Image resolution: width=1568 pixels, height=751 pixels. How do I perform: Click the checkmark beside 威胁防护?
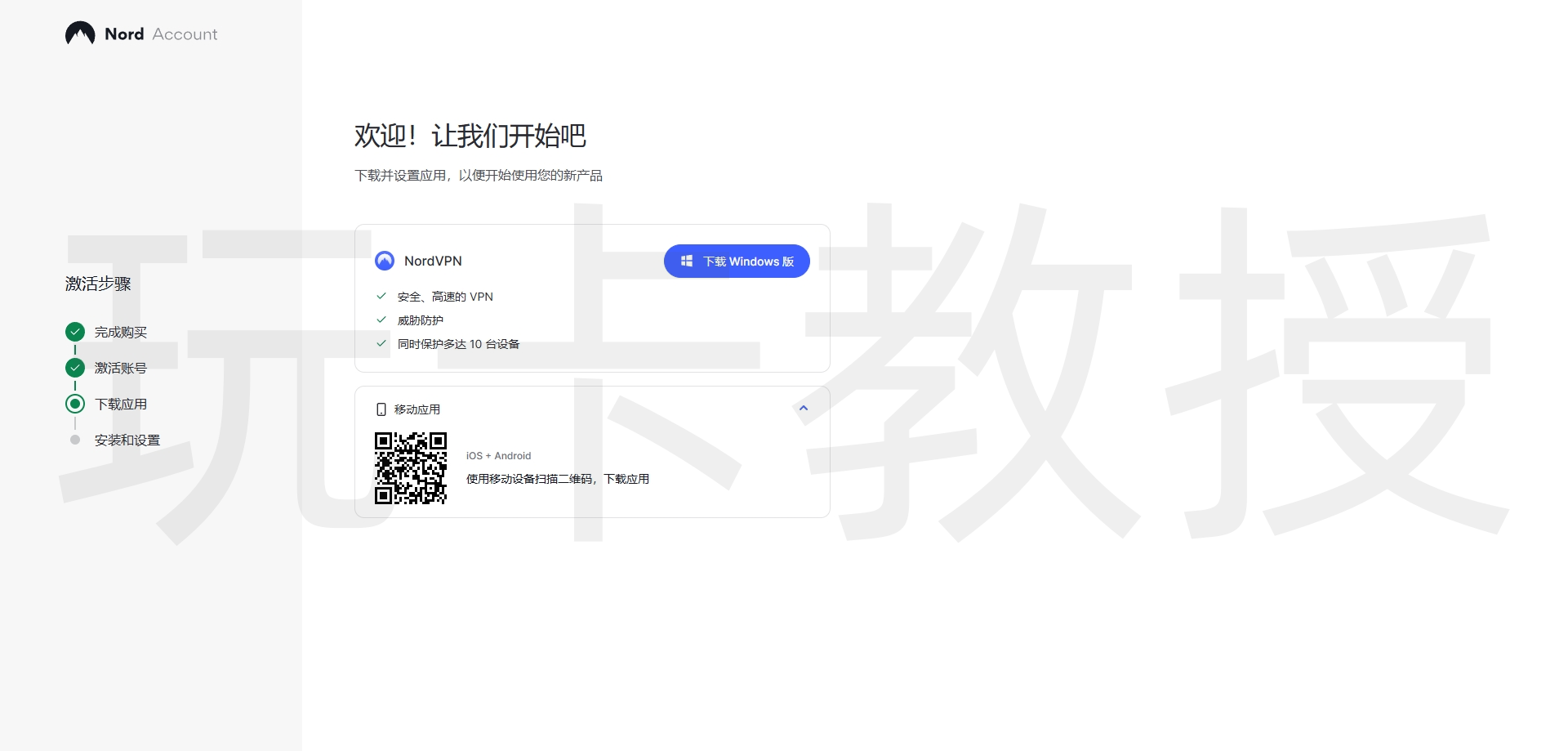point(381,320)
